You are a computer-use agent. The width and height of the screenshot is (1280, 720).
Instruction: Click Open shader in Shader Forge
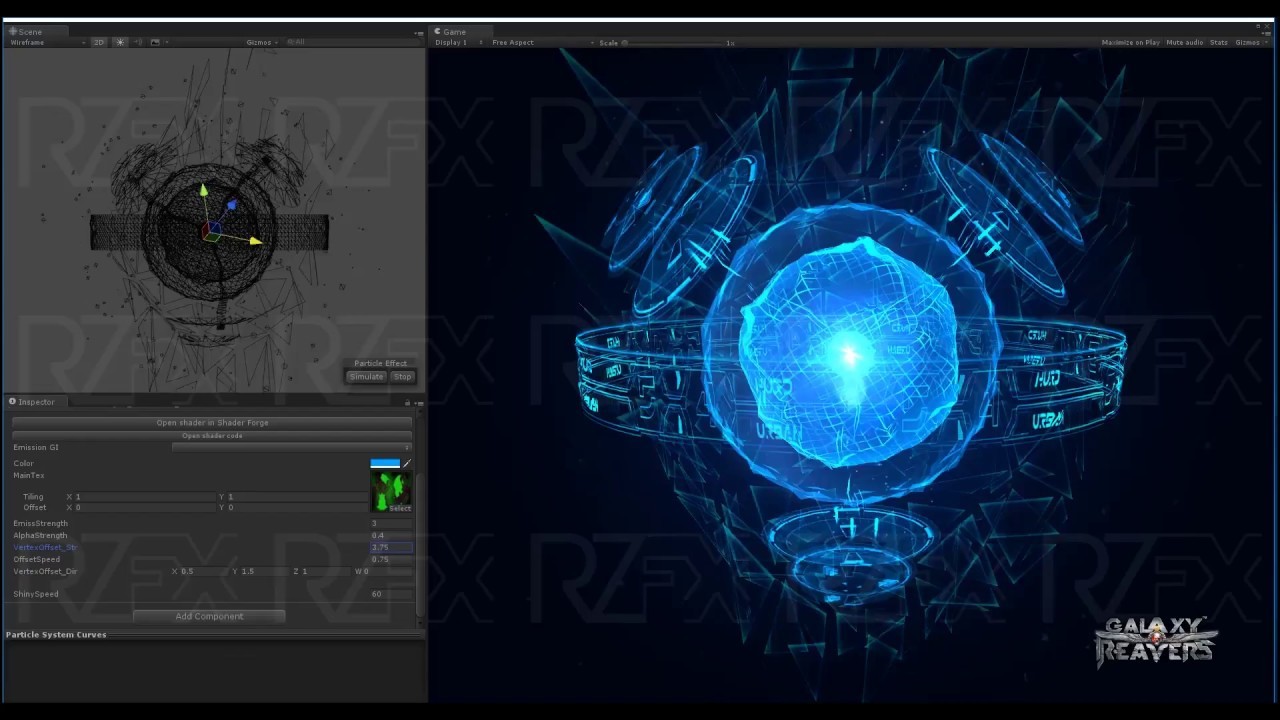212,422
